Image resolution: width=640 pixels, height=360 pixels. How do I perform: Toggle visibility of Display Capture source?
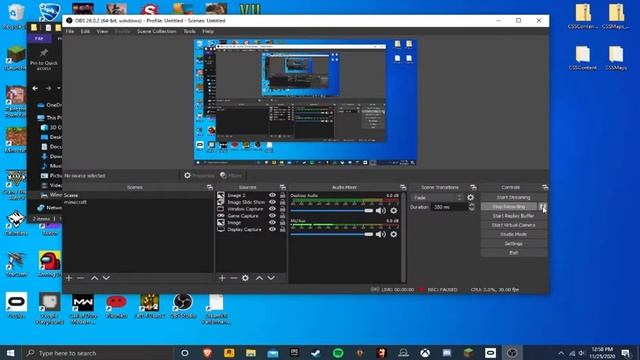pyautogui.click(x=272, y=229)
